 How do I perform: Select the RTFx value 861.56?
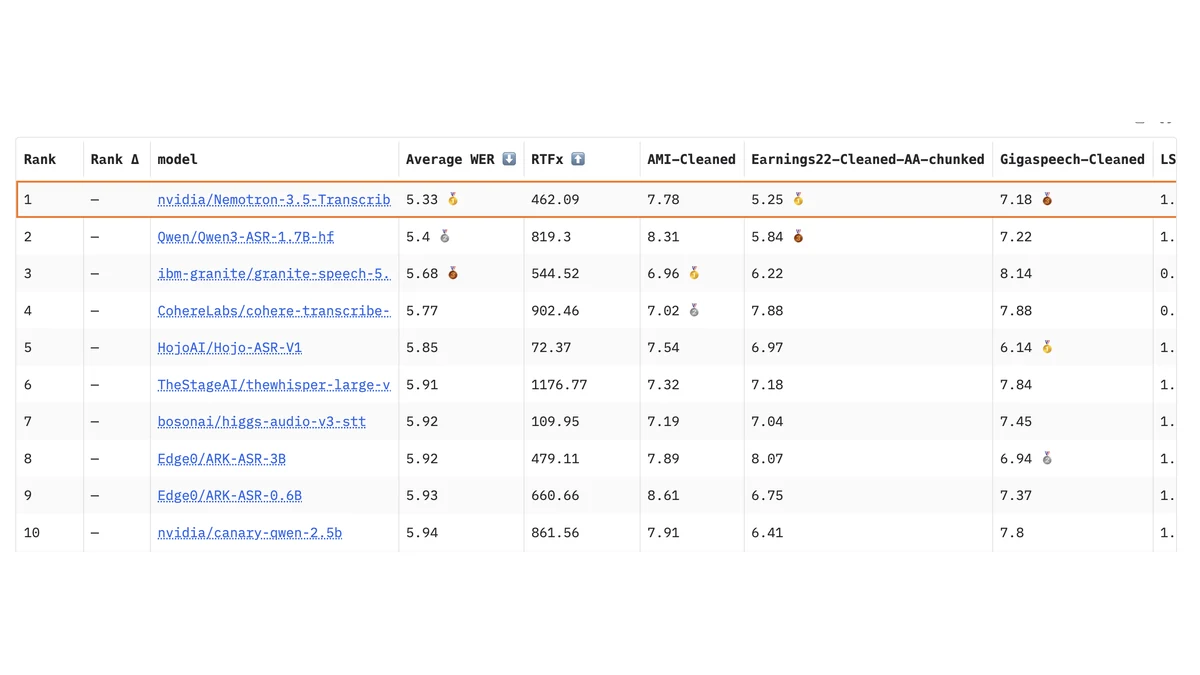(555, 532)
